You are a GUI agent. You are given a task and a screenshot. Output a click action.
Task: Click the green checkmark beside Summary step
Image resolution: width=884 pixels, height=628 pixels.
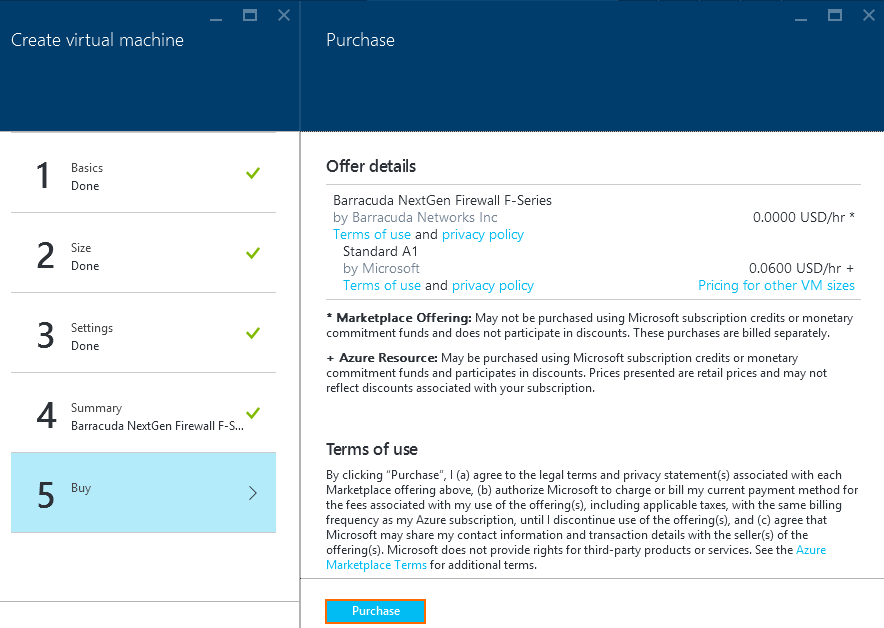pos(253,413)
